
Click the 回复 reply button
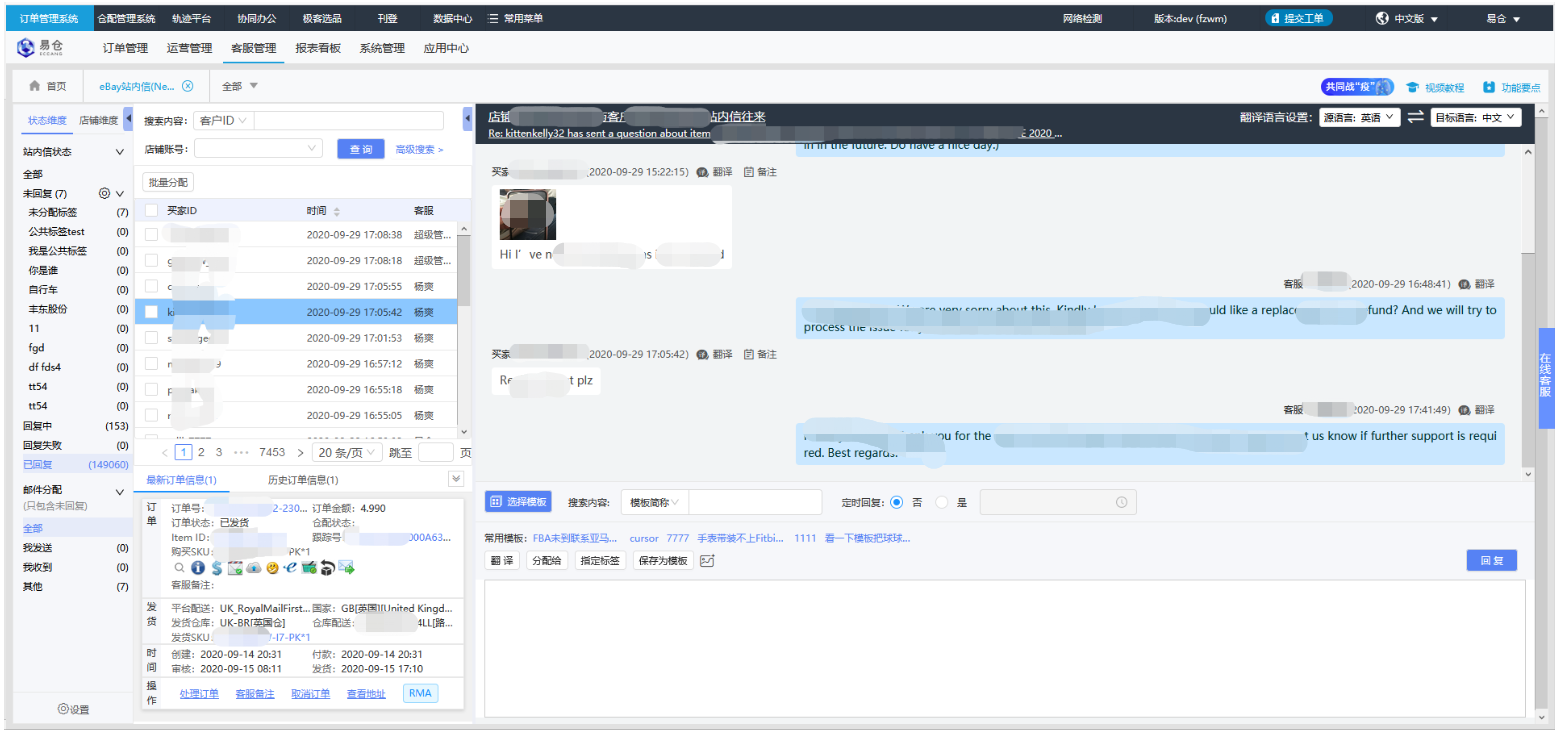(1491, 561)
